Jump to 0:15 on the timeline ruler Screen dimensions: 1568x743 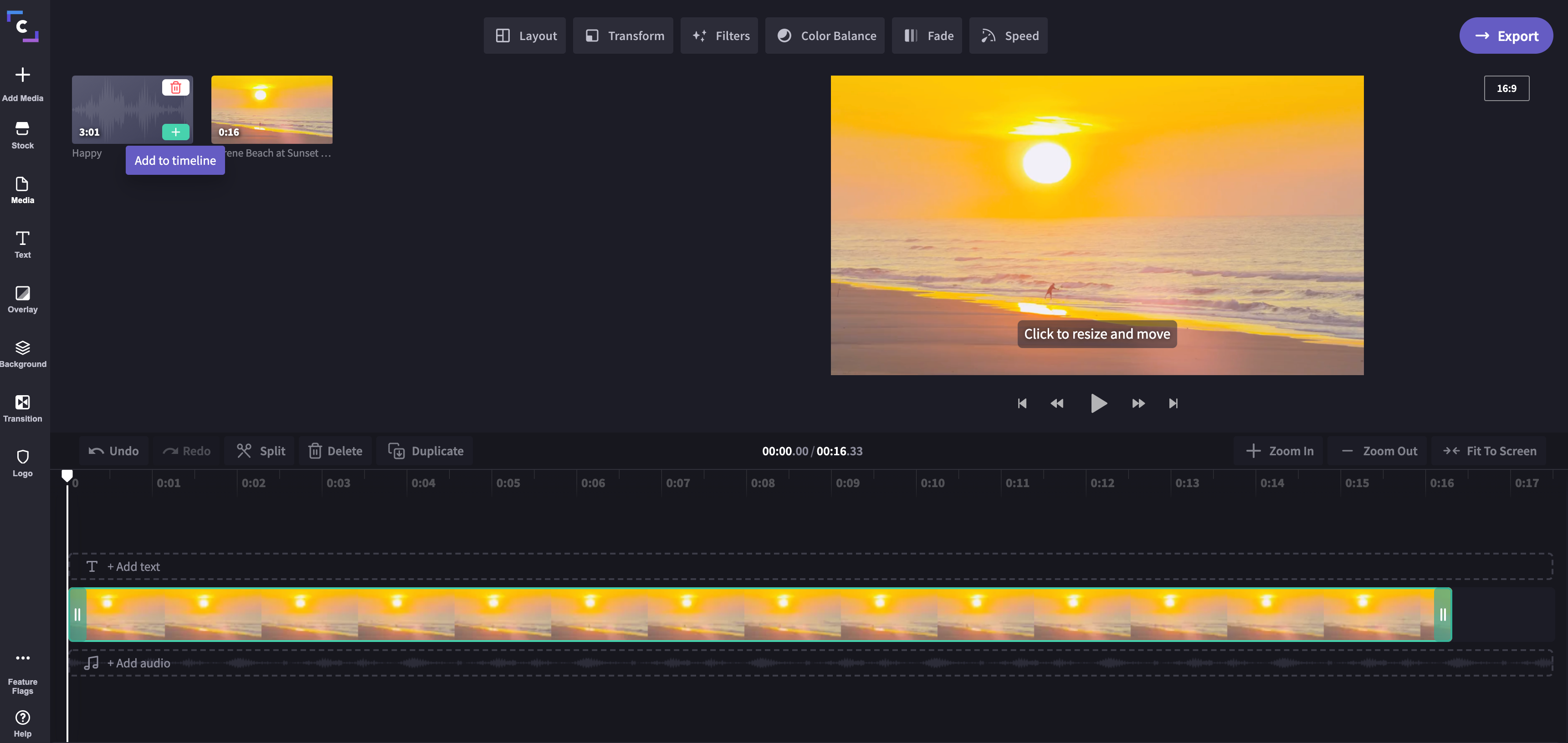[x=1357, y=483]
